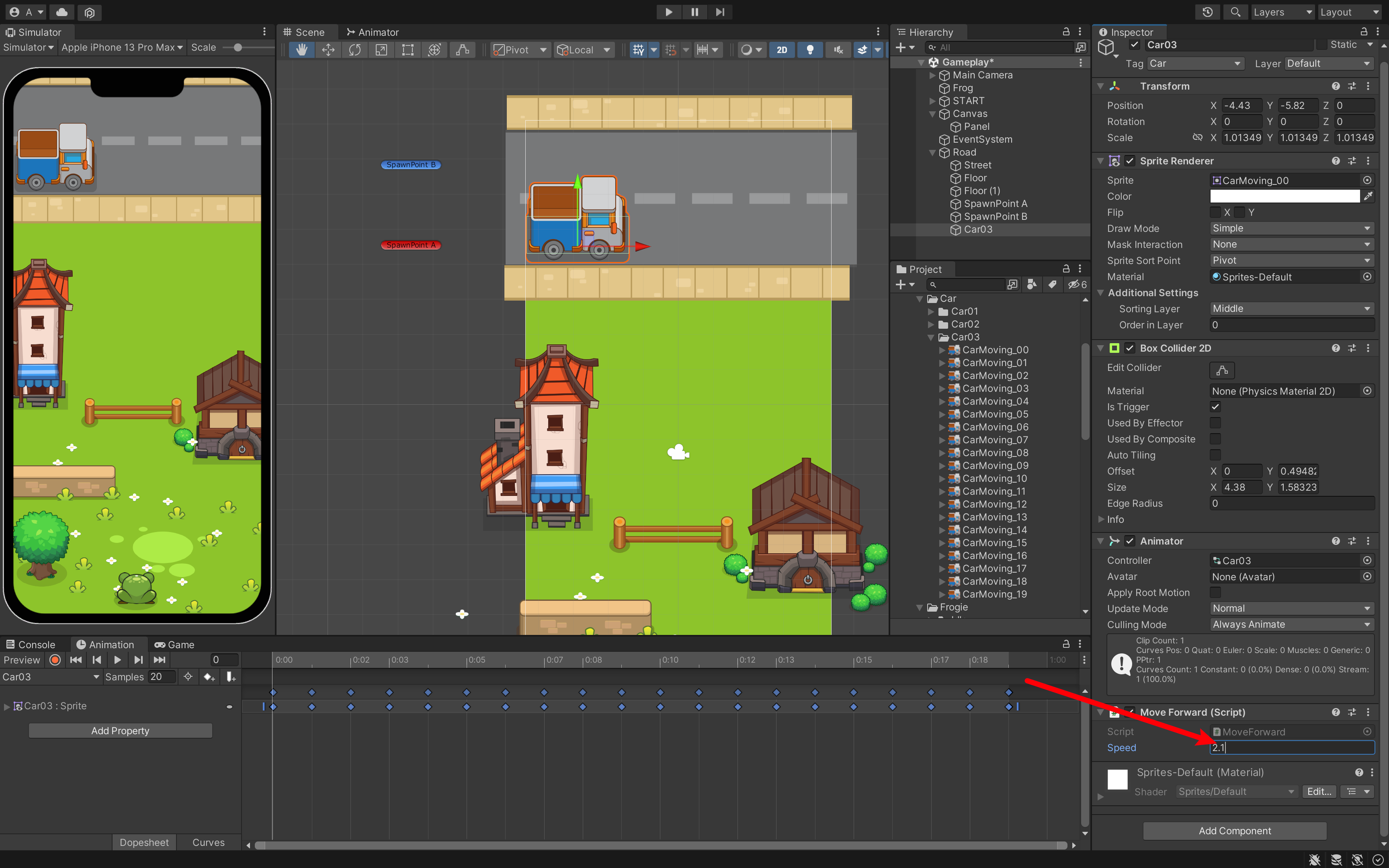Viewport: 1389px width, 868px height.
Task: Click the shader Edit... button
Action: pos(1318,792)
